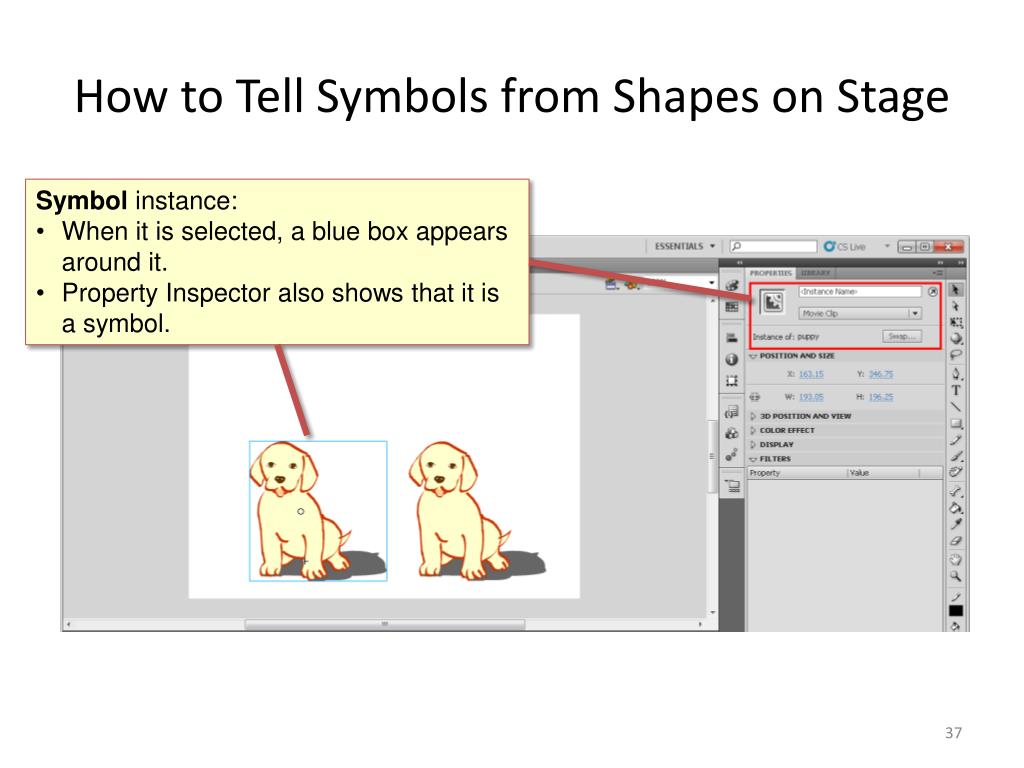Viewport: 1024px width, 768px height.
Task: Open the Properties panel options menu
Action: 937,273
